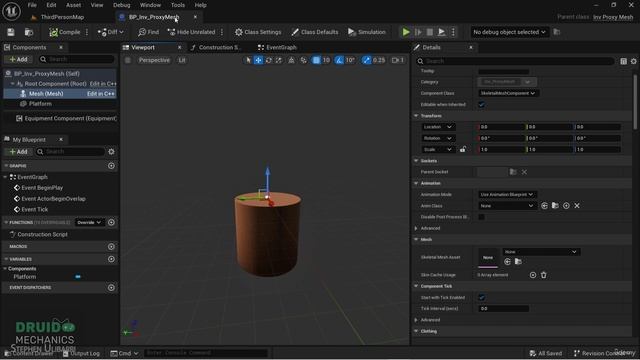
Task: Open Find in blueprint
Action: coord(148,32)
